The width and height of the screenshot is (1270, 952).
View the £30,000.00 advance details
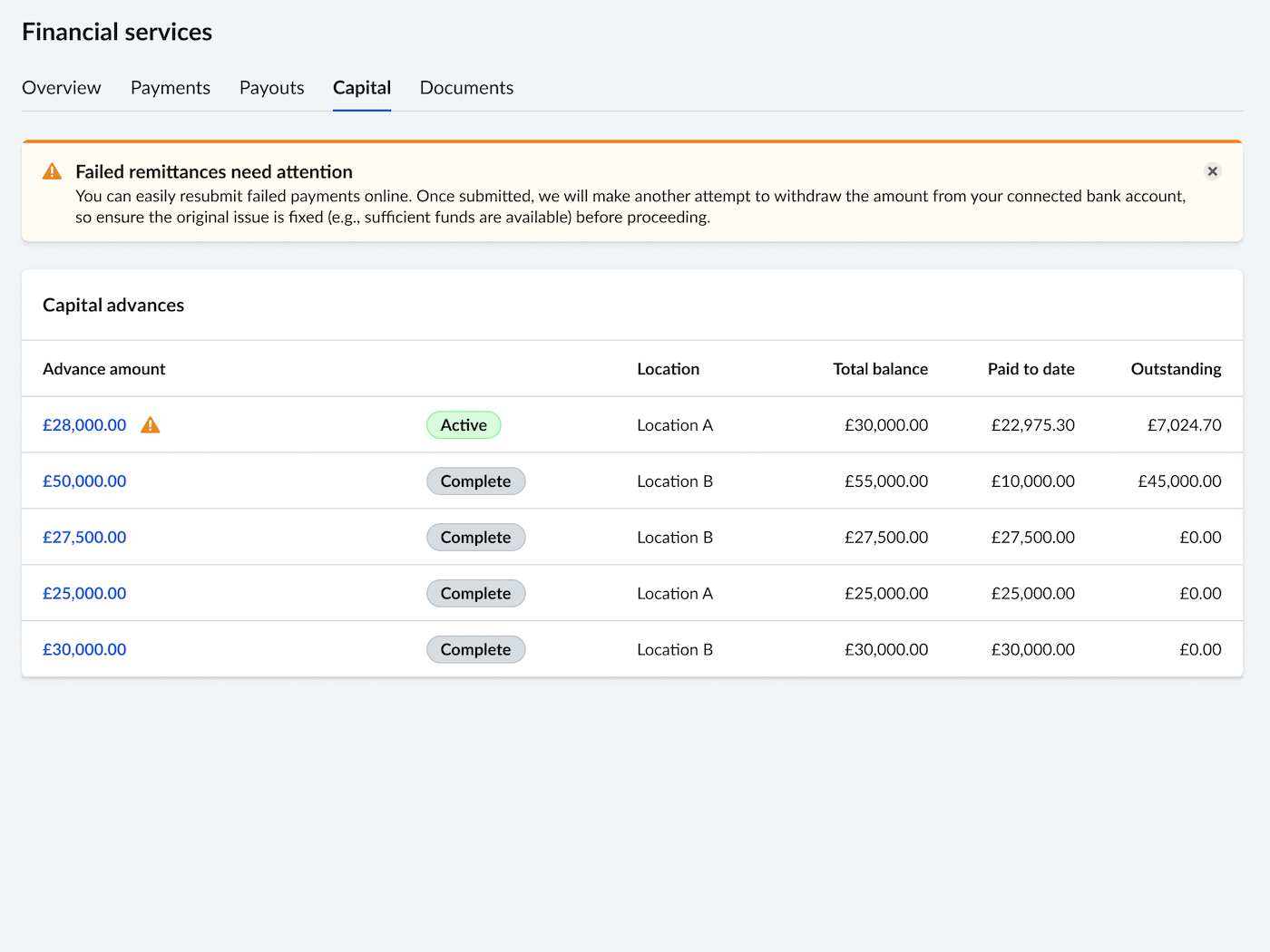[84, 650]
